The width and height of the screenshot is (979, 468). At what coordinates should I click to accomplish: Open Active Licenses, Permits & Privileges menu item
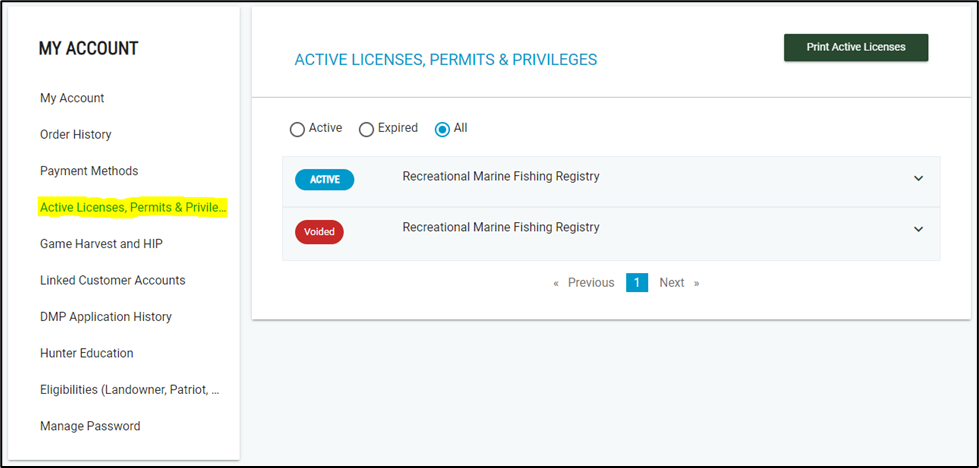(133, 208)
